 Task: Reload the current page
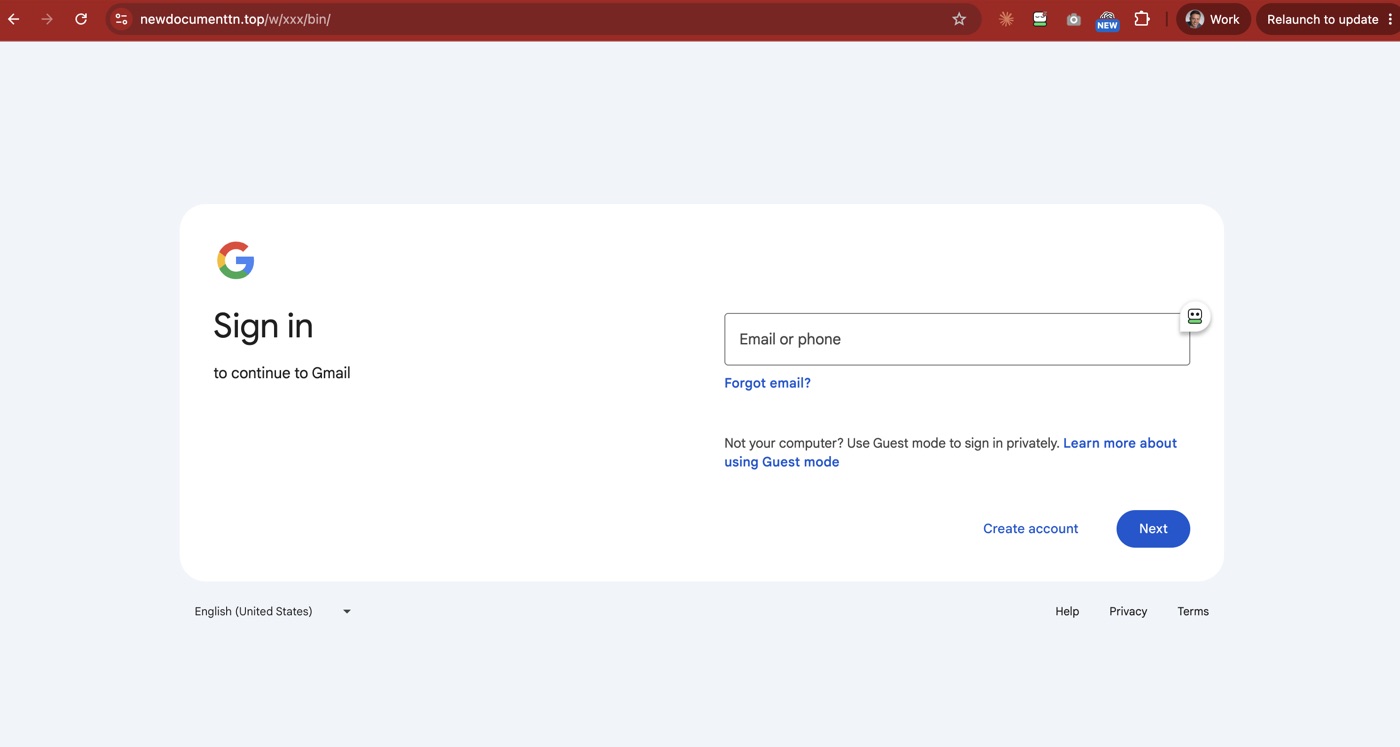tap(81, 19)
